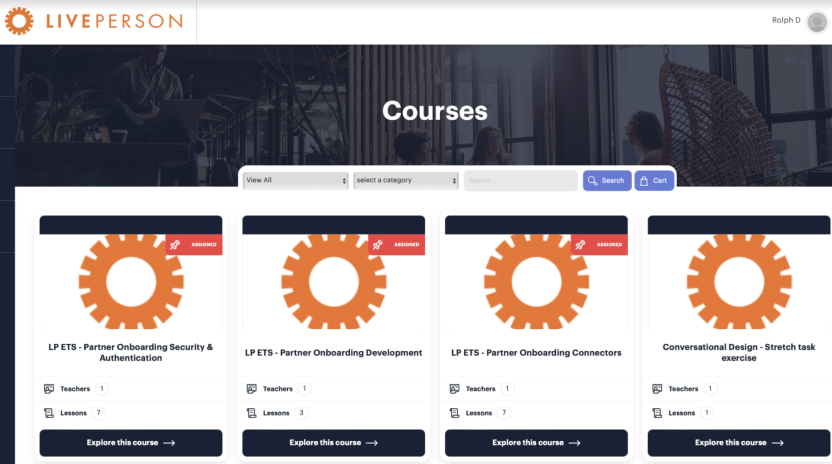Click the Rolph D username
The height and width of the screenshot is (464, 832).
pos(786,20)
